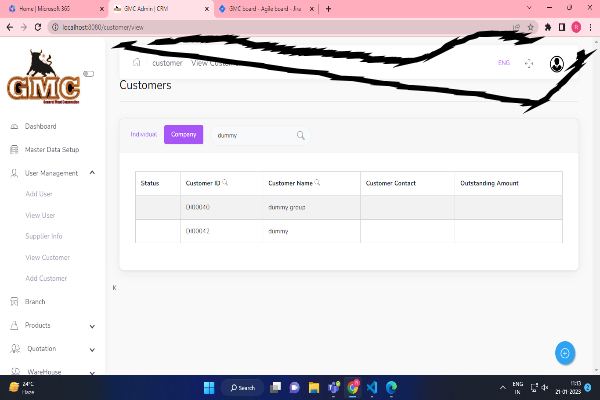Open the blue floating chat button
600x400 pixels.
click(565, 352)
